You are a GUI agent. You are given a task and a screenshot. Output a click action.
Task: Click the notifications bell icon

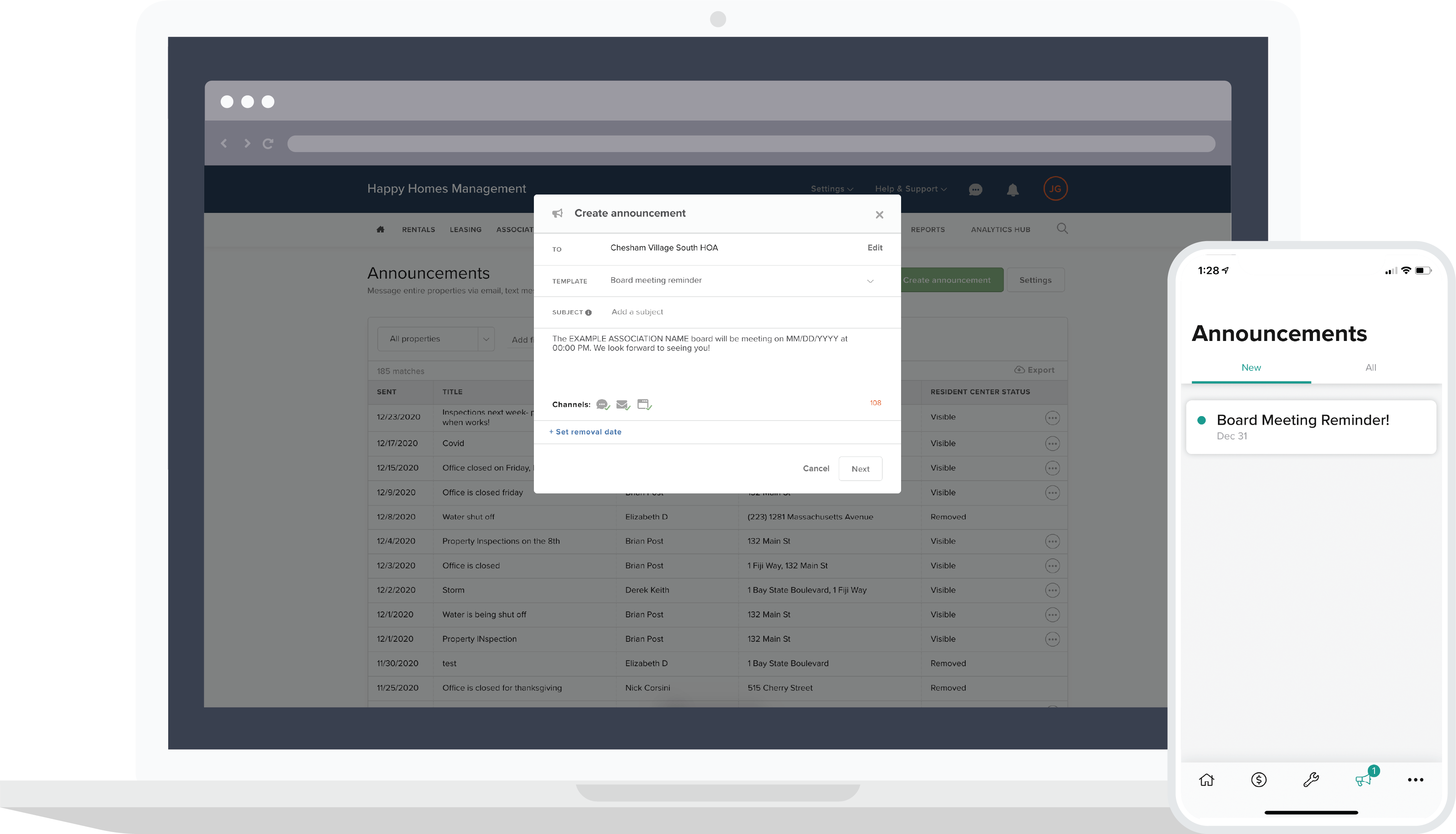click(1012, 190)
